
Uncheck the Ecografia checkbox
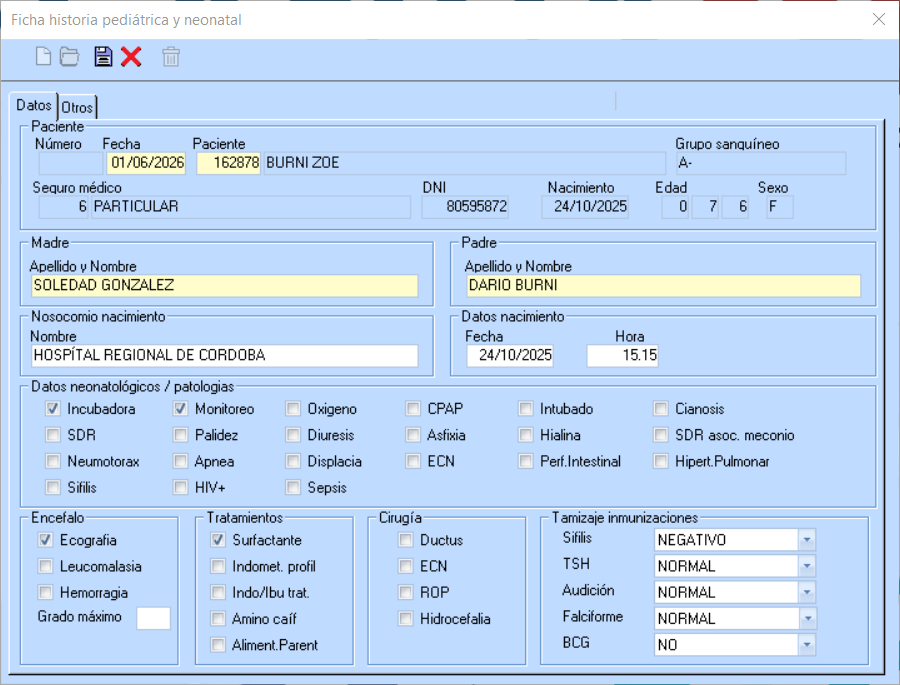pos(45,540)
